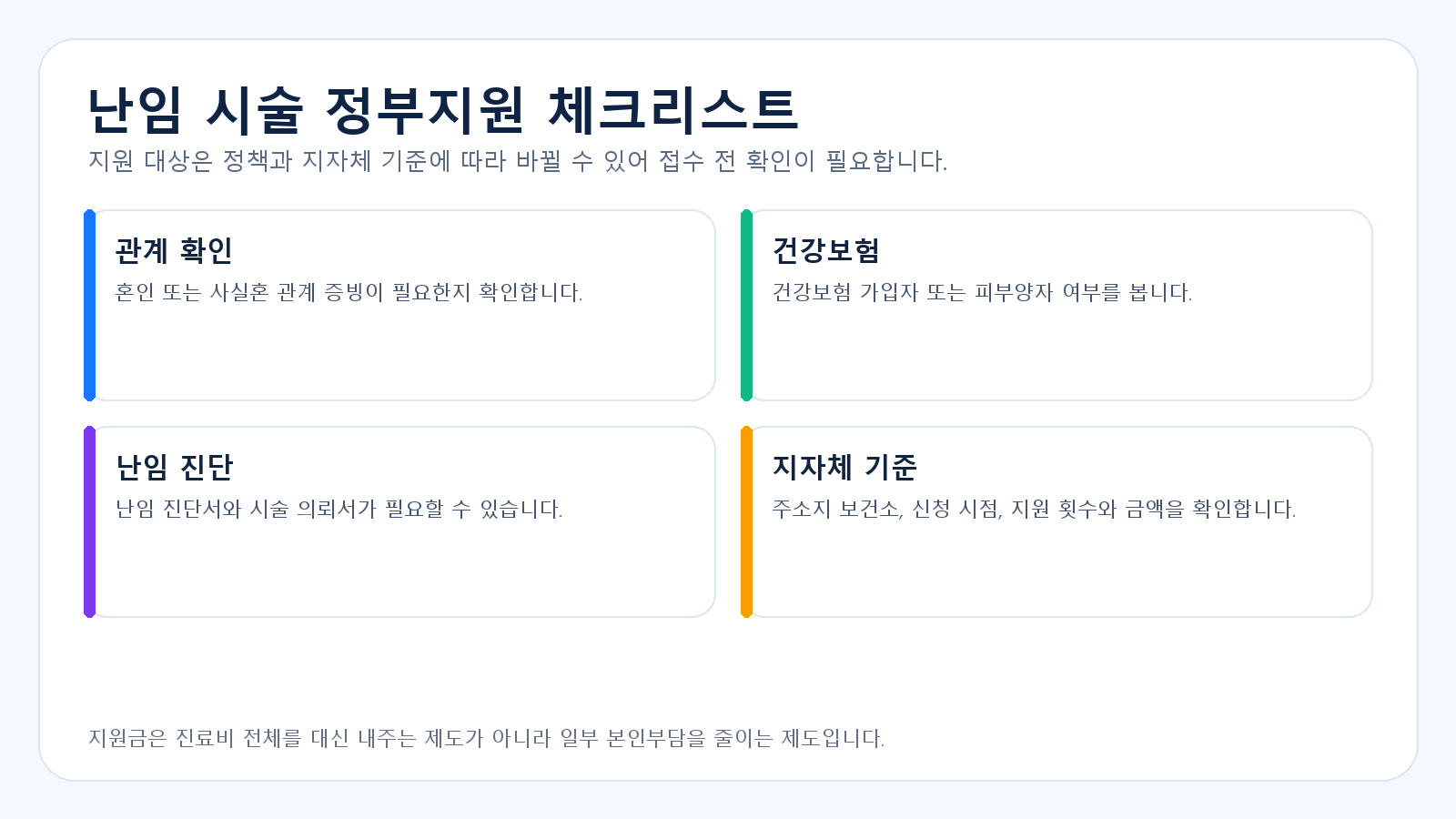Select the orange accent bar of 지자체 기준

pos(746,521)
